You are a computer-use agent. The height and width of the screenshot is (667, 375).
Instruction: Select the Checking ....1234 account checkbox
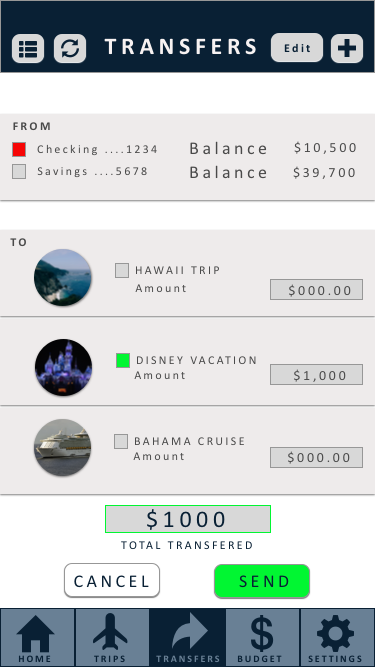click(19, 149)
